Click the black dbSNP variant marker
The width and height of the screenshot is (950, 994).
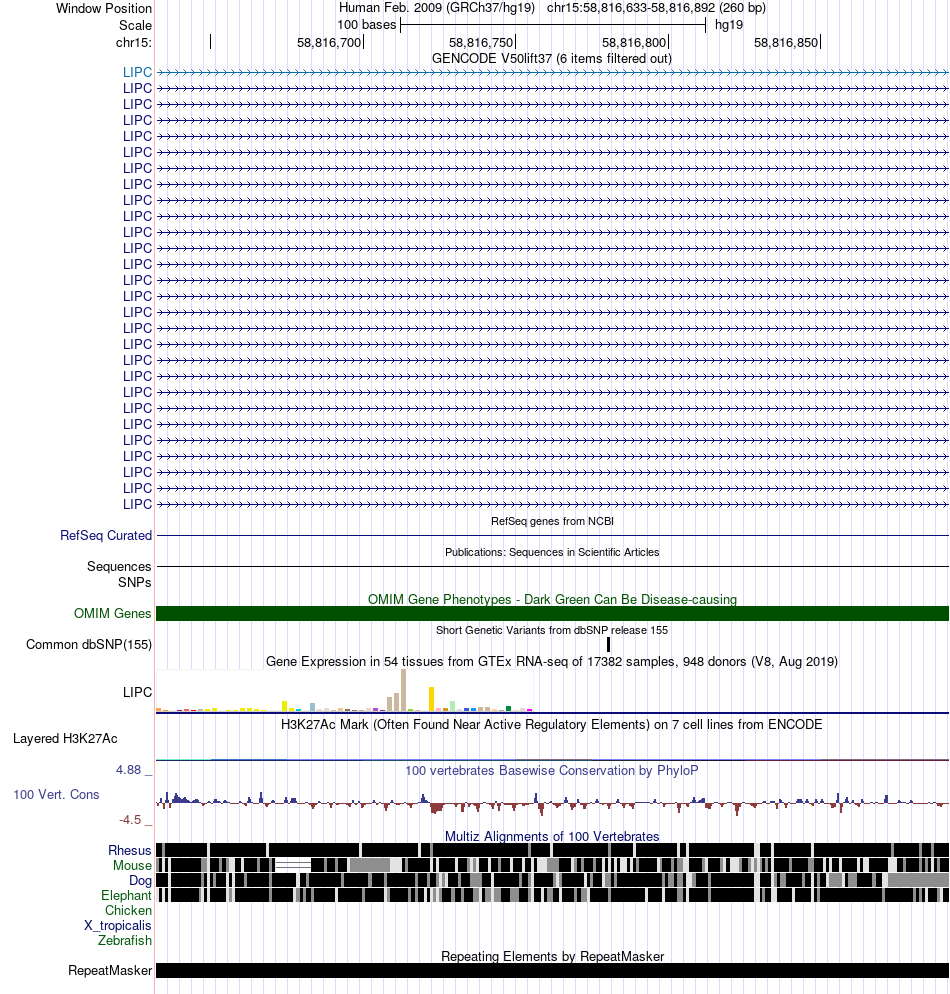[608, 645]
